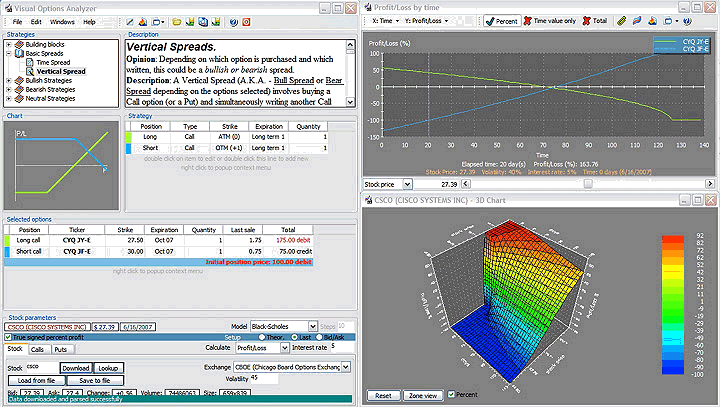Viewport: 720px width, 407px height.
Task: Click the Total toggle in chart toolbar
Action: click(x=594, y=20)
